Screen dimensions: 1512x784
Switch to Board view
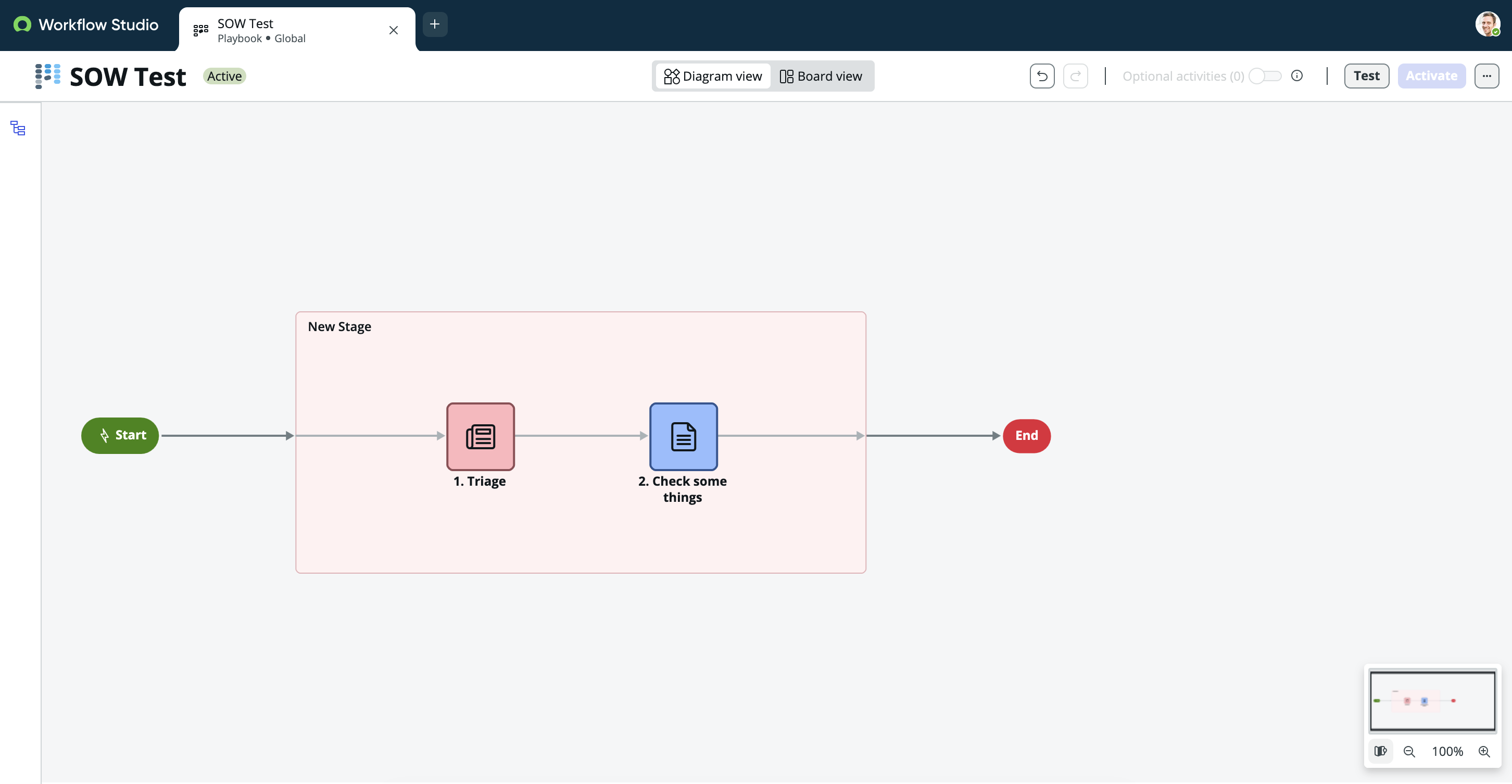(x=821, y=77)
